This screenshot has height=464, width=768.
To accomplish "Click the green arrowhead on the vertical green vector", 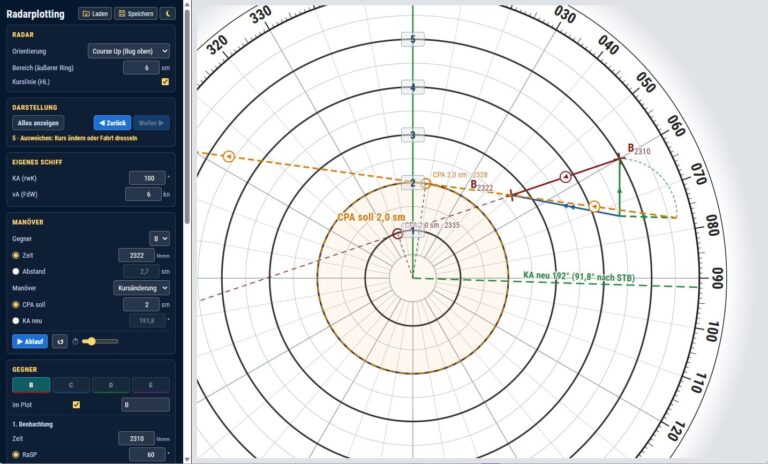I will [x=620, y=190].
